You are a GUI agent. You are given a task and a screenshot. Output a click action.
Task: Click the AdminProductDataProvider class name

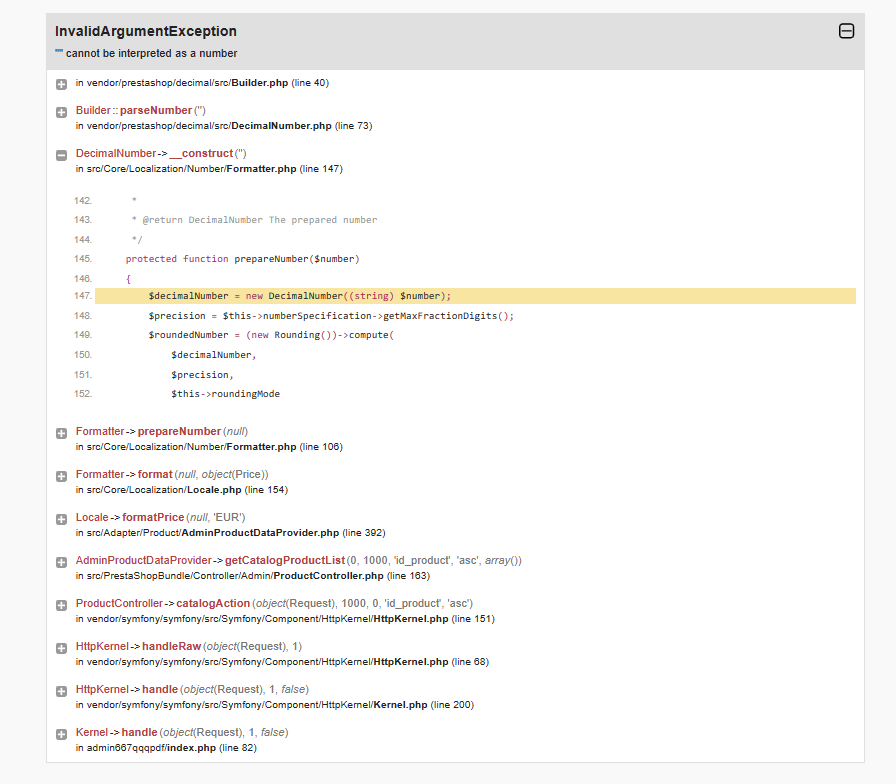143,561
